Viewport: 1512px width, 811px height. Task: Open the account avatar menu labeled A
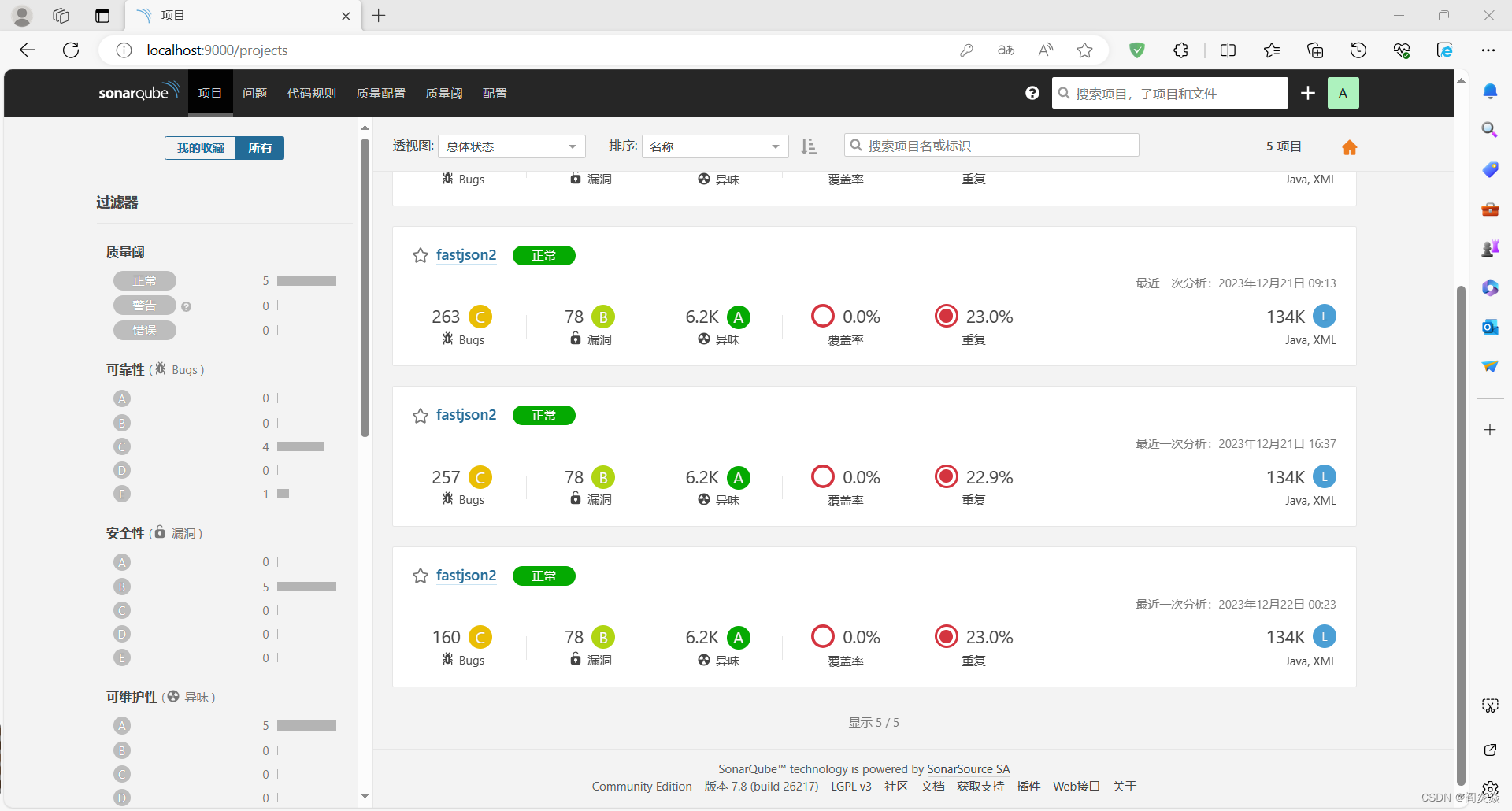[x=1343, y=93]
